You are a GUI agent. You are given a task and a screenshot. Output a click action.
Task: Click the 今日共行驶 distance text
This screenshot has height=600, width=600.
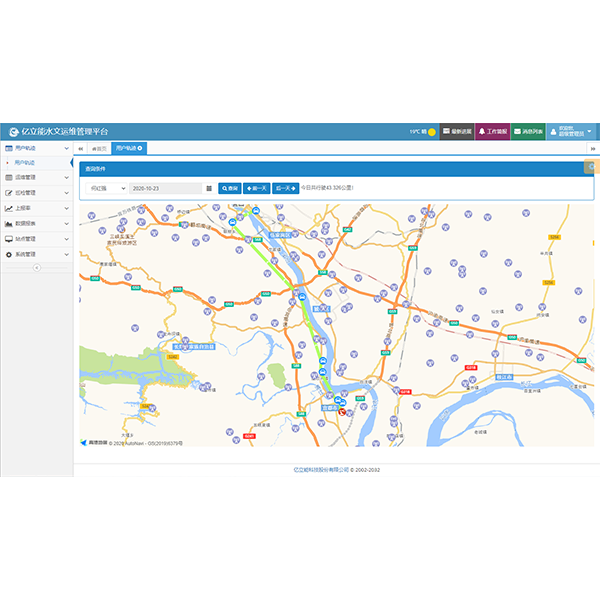pyautogui.click(x=327, y=188)
